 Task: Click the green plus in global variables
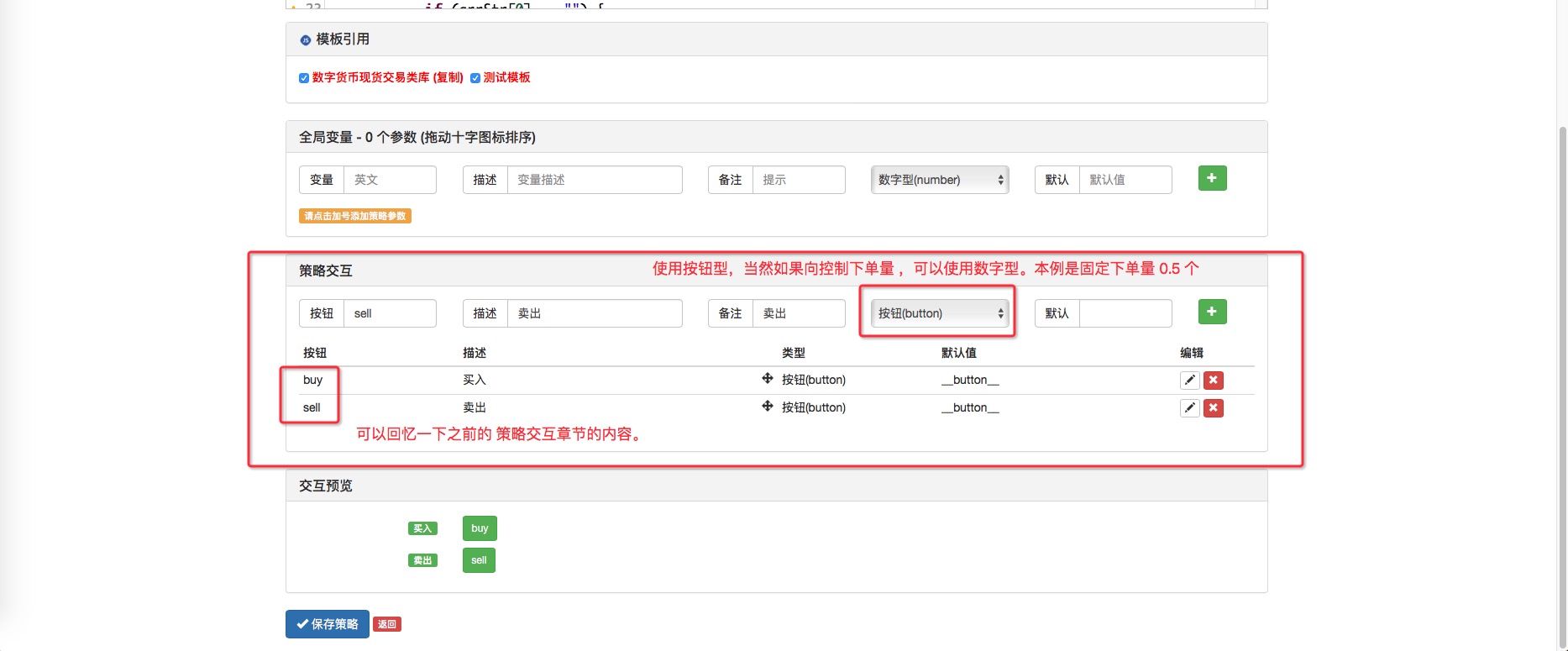pos(1212,178)
